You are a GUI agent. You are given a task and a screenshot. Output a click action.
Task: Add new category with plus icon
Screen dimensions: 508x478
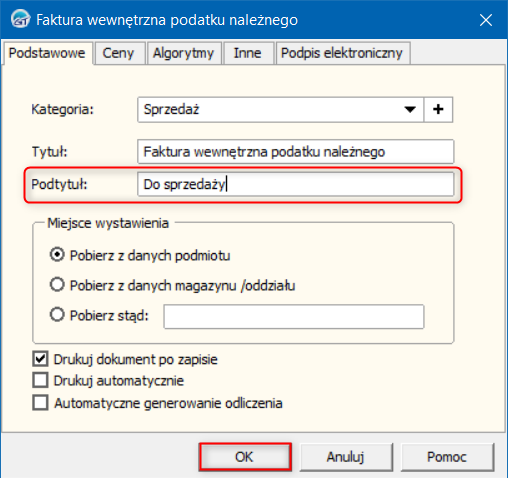click(438, 110)
